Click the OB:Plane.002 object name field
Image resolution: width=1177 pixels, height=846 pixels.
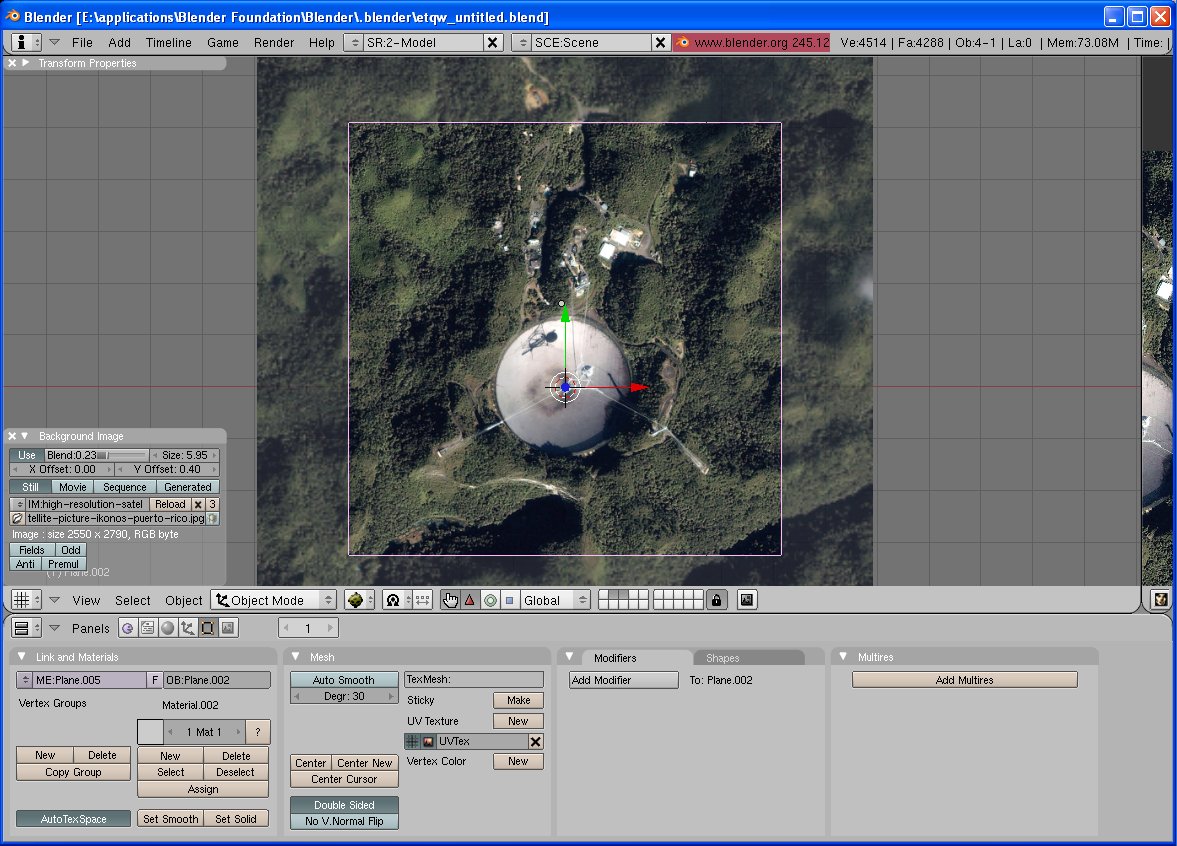pyautogui.click(x=217, y=680)
